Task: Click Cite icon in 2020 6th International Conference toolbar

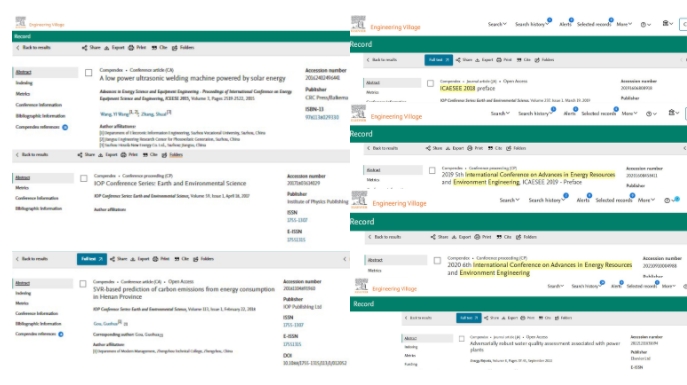Action: tap(499, 237)
